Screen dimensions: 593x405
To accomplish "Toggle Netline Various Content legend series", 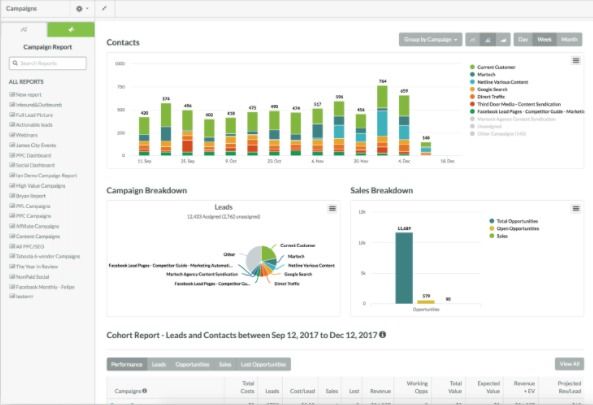I will click(x=499, y=82).
